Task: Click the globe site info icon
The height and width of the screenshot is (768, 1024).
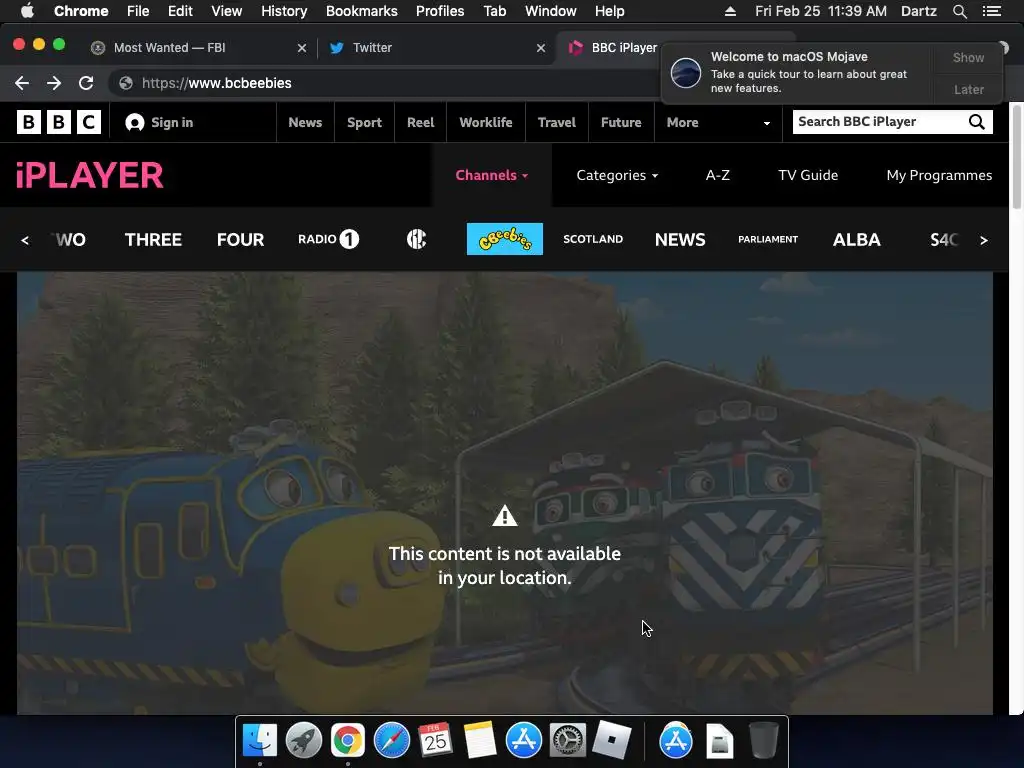Action: tap(126, 83)
